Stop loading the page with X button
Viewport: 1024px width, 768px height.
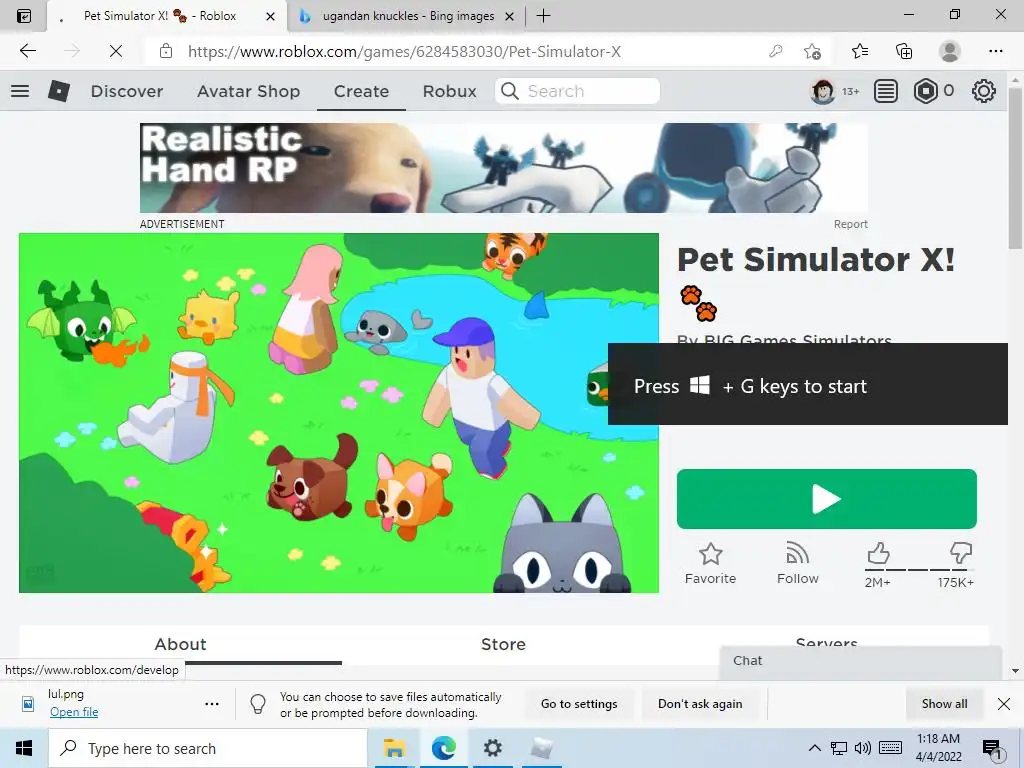tap(116, 51)
